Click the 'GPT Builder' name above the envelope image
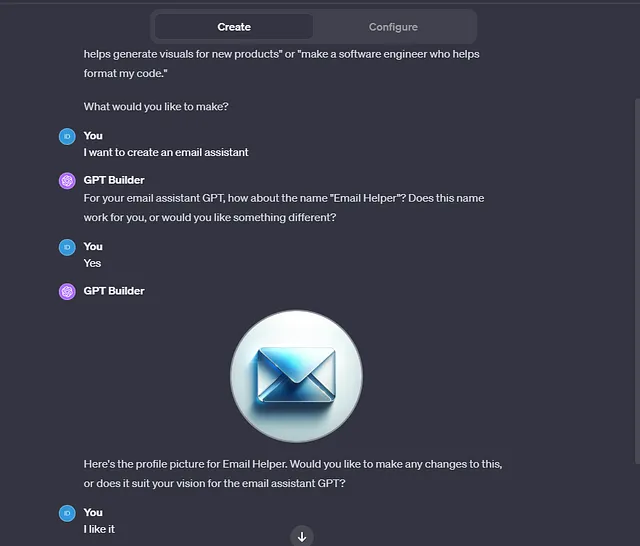The height and width of the screenshot is (546, 640). 114,291
